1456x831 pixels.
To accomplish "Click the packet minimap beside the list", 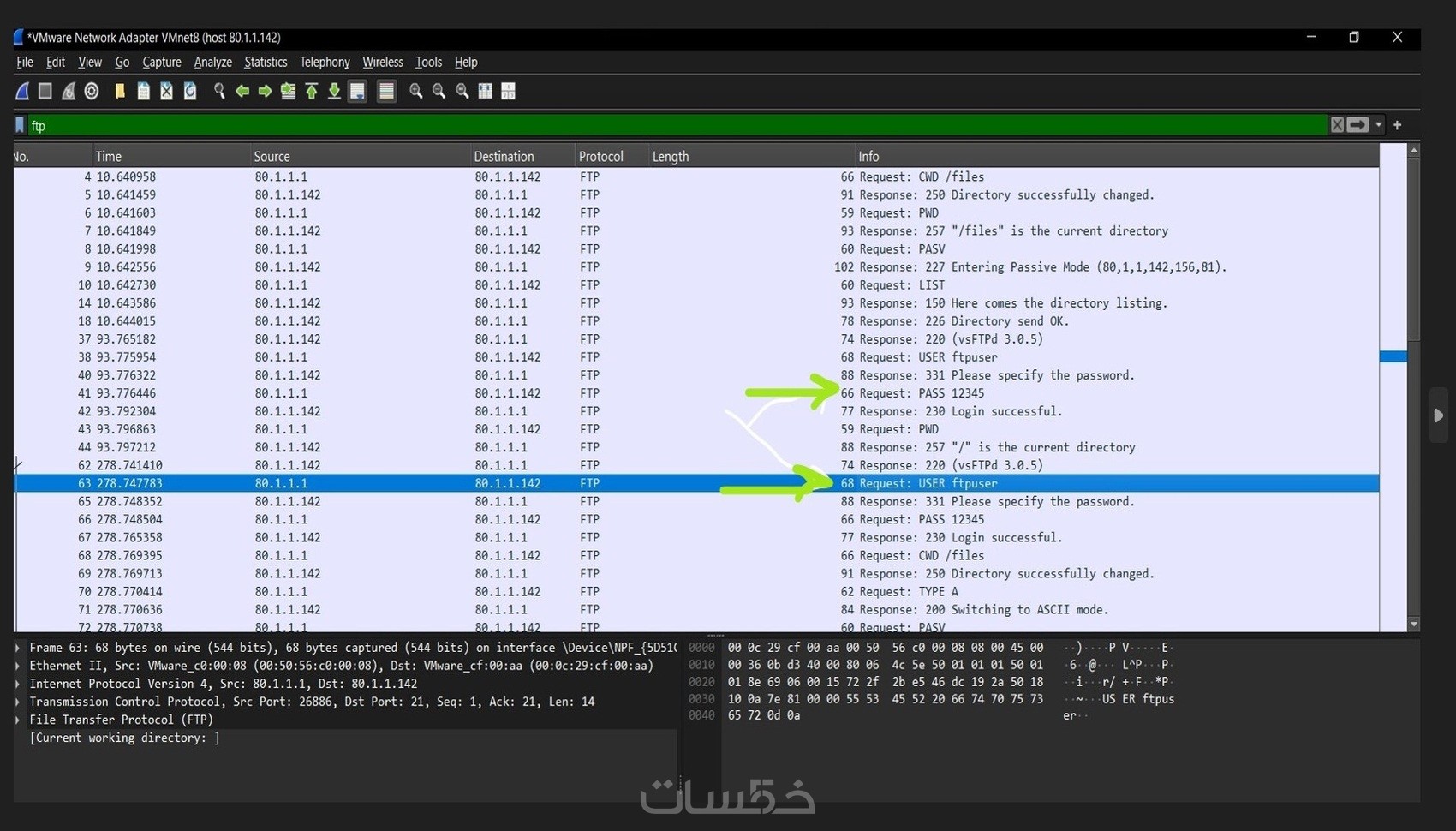I will point(1393,387).
